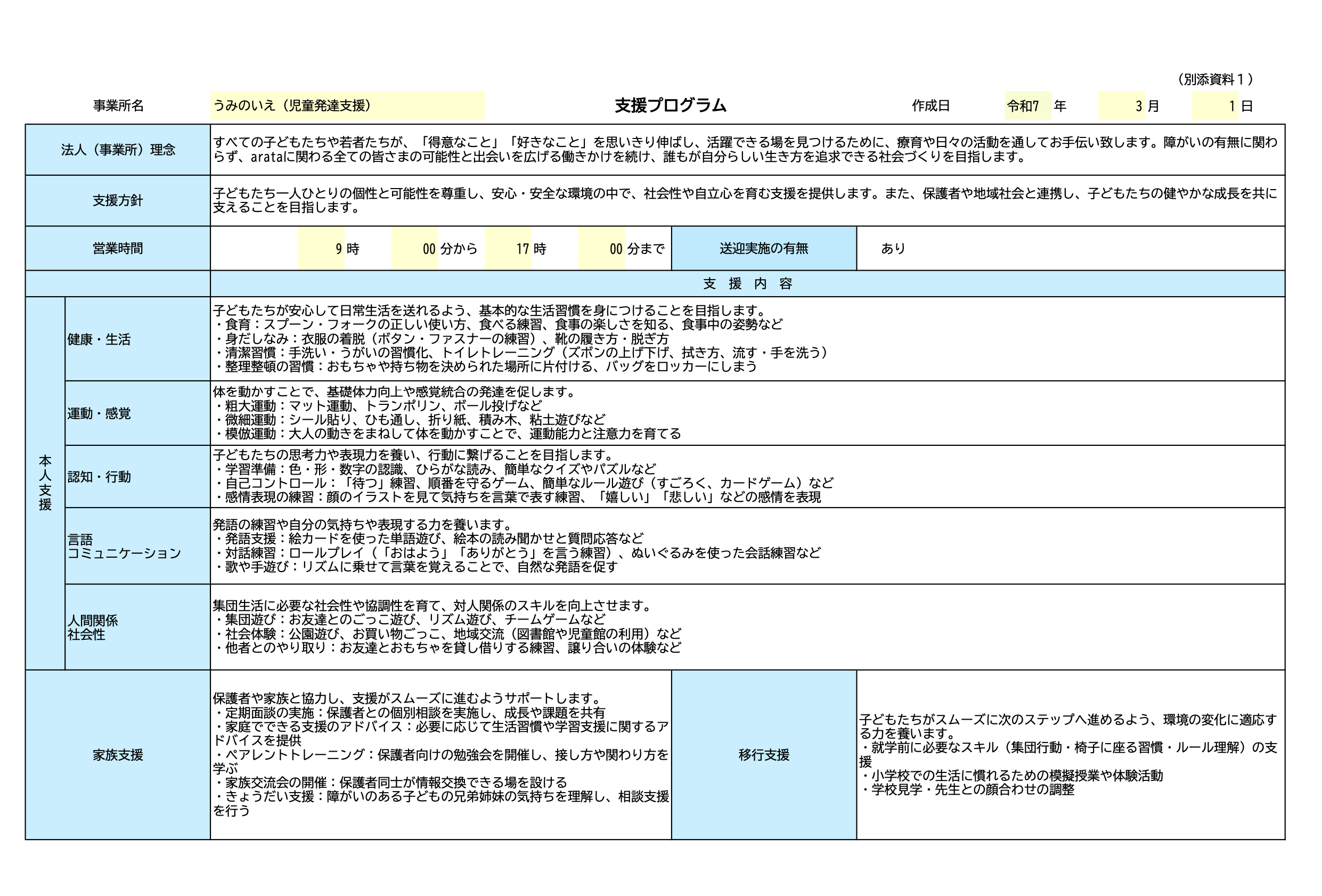Click the opening minutes field before 分から

tap(415, 249)
